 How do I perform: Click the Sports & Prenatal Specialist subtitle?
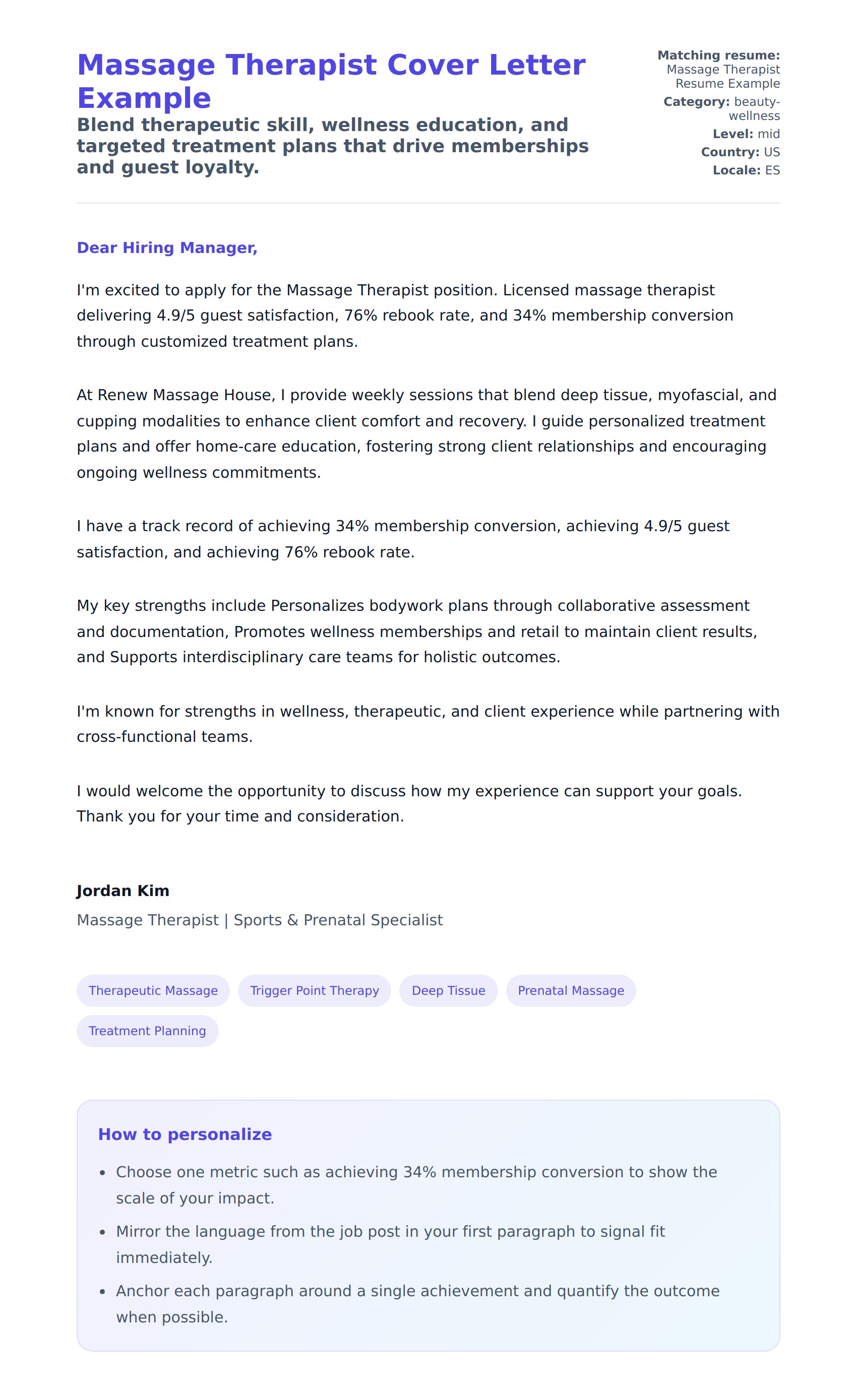[x=260, y=920]
